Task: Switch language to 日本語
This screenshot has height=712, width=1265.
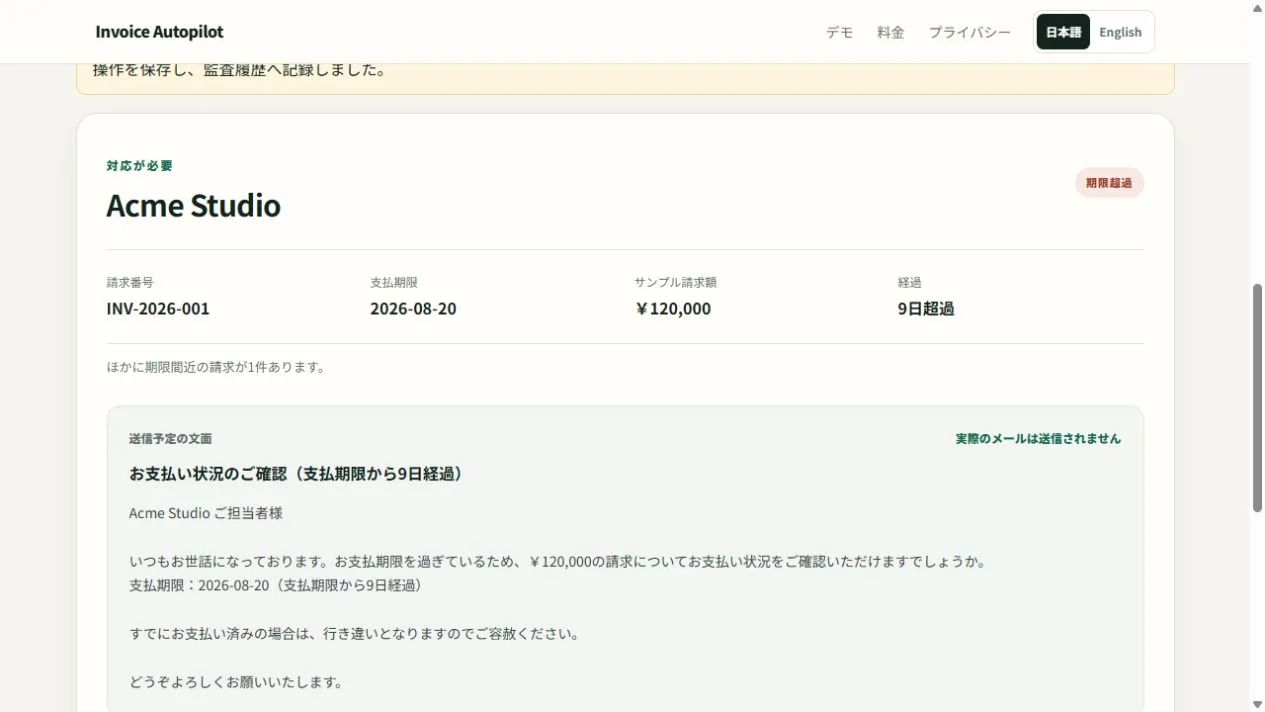Action: [1063, 32]
